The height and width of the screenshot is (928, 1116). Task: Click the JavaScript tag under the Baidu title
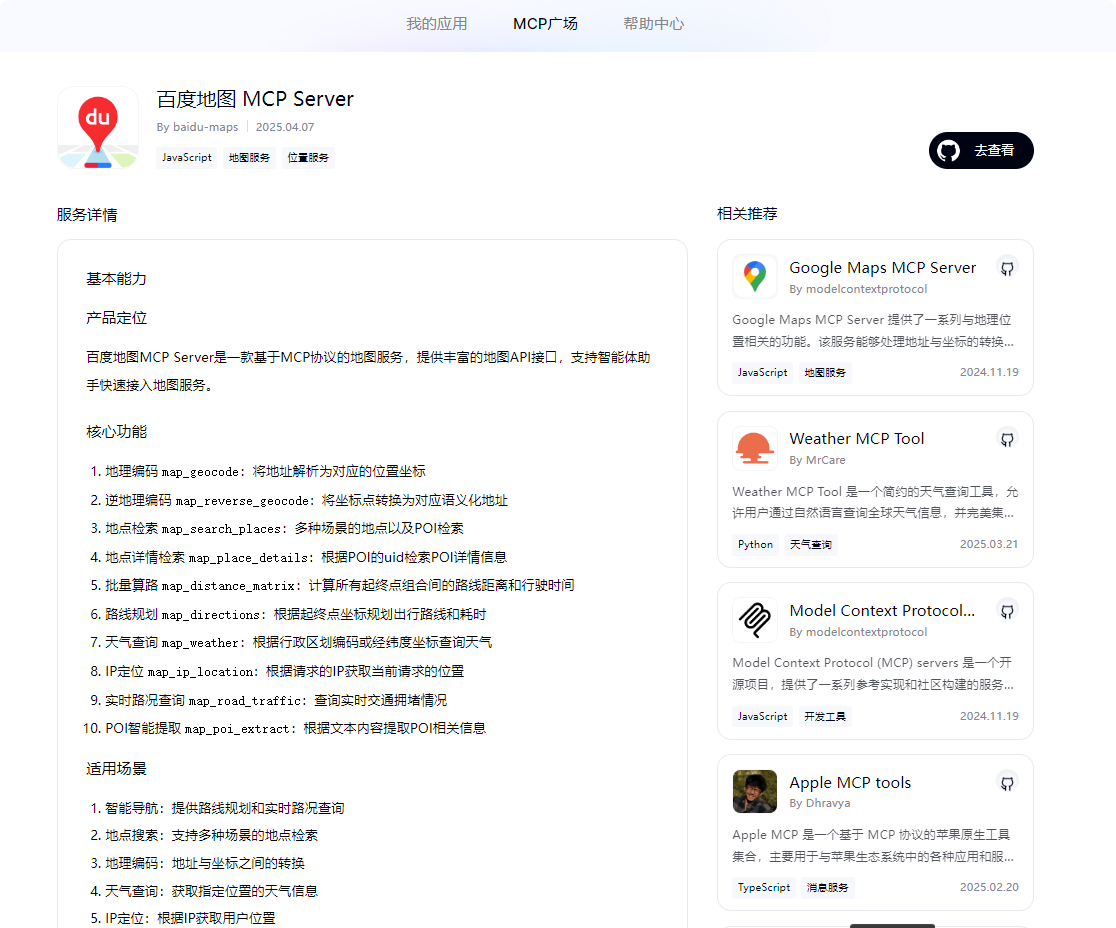coord(187,158)
